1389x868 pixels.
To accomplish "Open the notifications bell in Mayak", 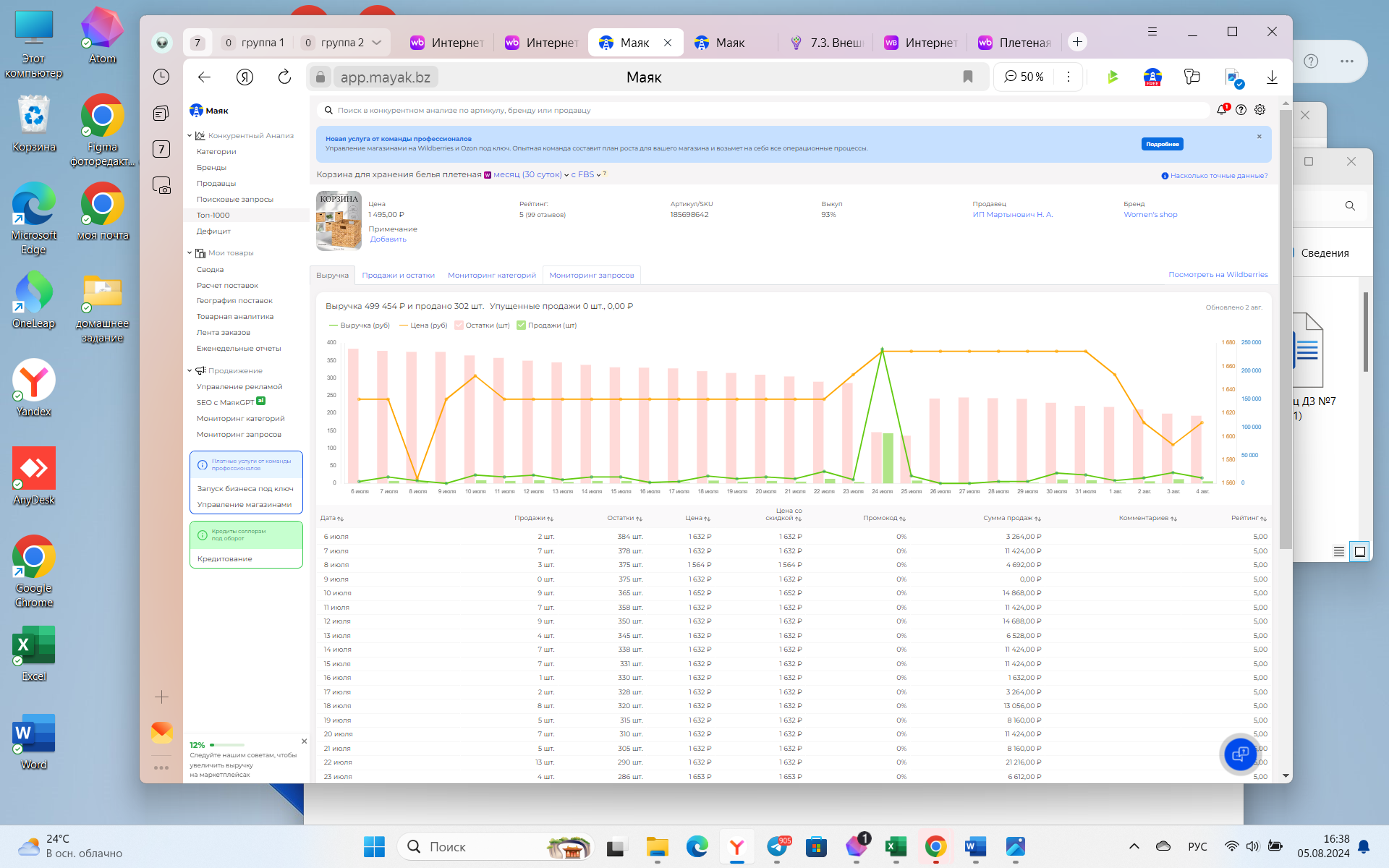I will click(1222, 110).
